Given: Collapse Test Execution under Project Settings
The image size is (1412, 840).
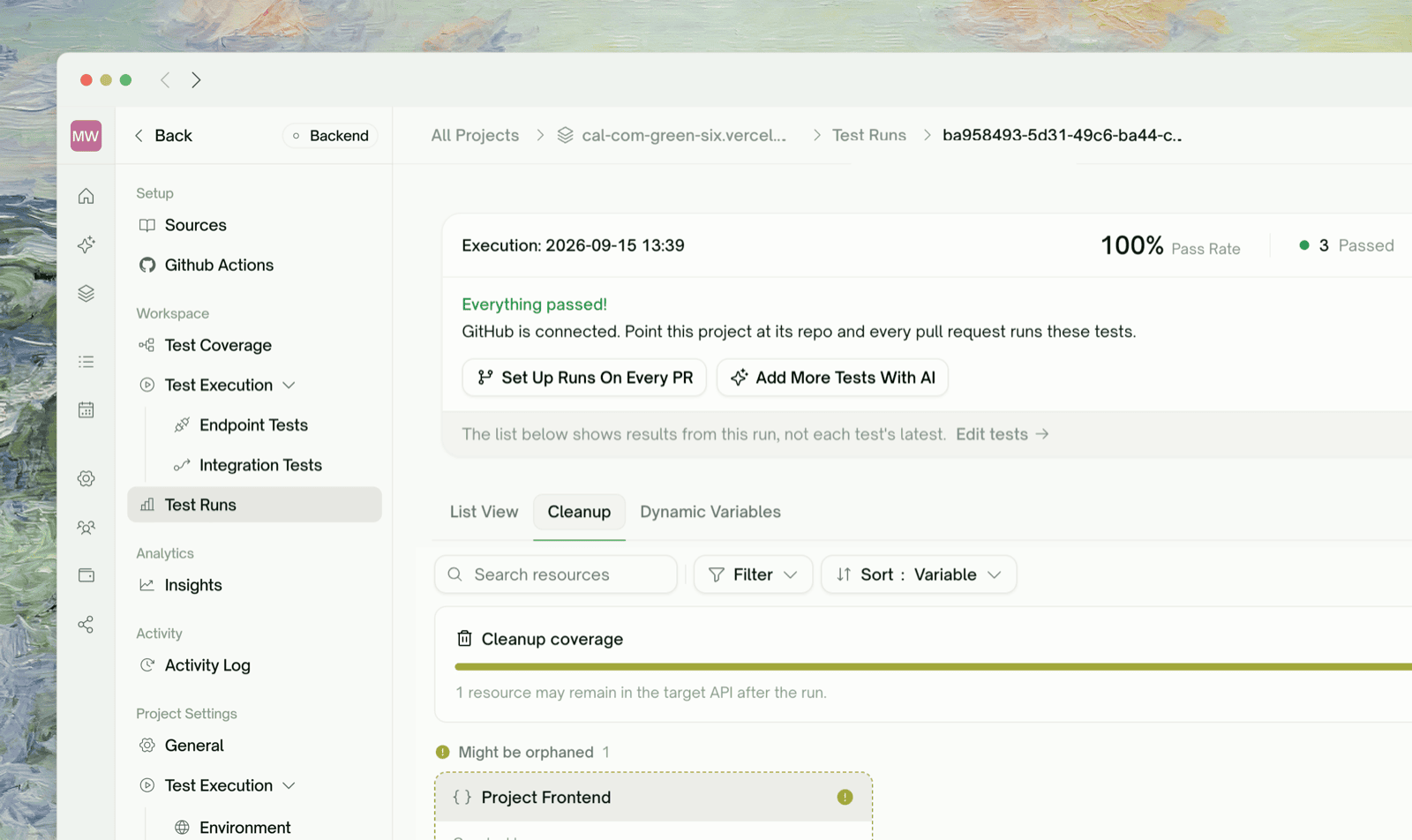Looking at the screenshot, I should pos(289,785).
